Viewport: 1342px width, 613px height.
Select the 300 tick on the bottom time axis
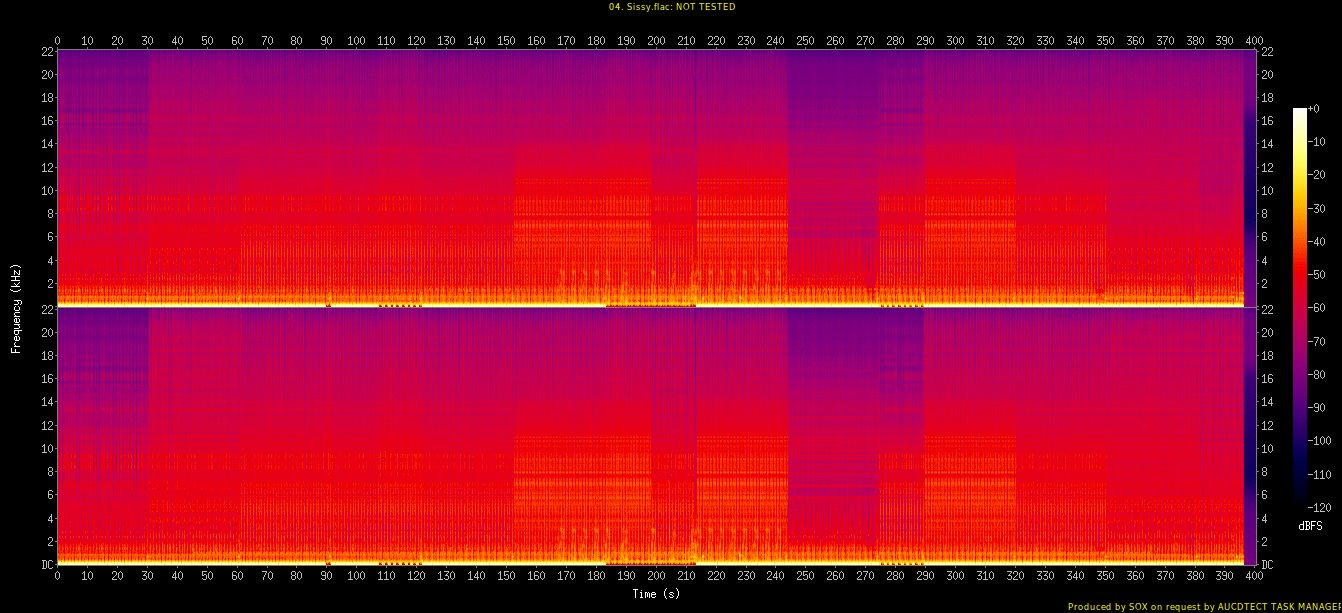[x=955, y=577]
